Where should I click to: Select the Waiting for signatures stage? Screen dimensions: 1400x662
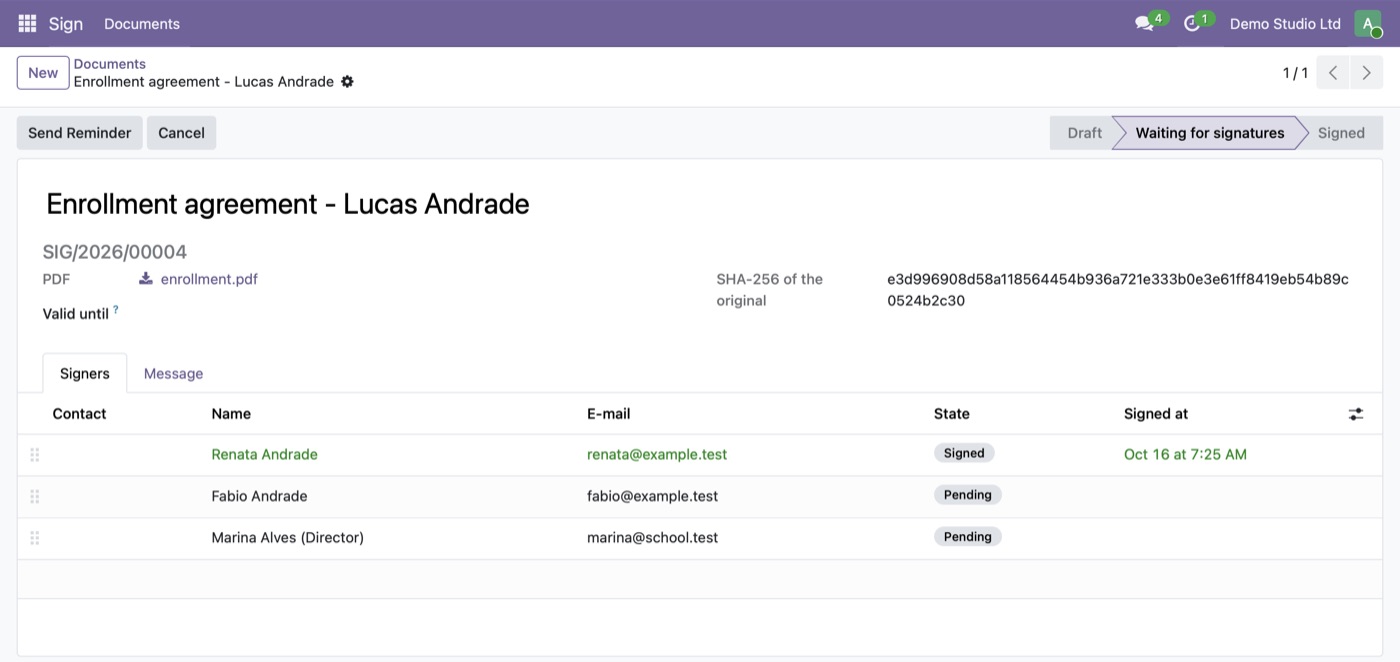1210,133
